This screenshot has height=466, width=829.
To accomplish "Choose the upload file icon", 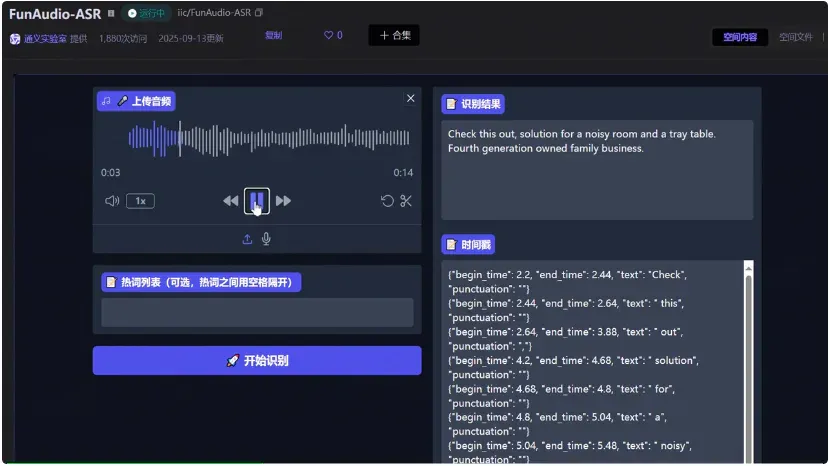I will tap(247, 239).
